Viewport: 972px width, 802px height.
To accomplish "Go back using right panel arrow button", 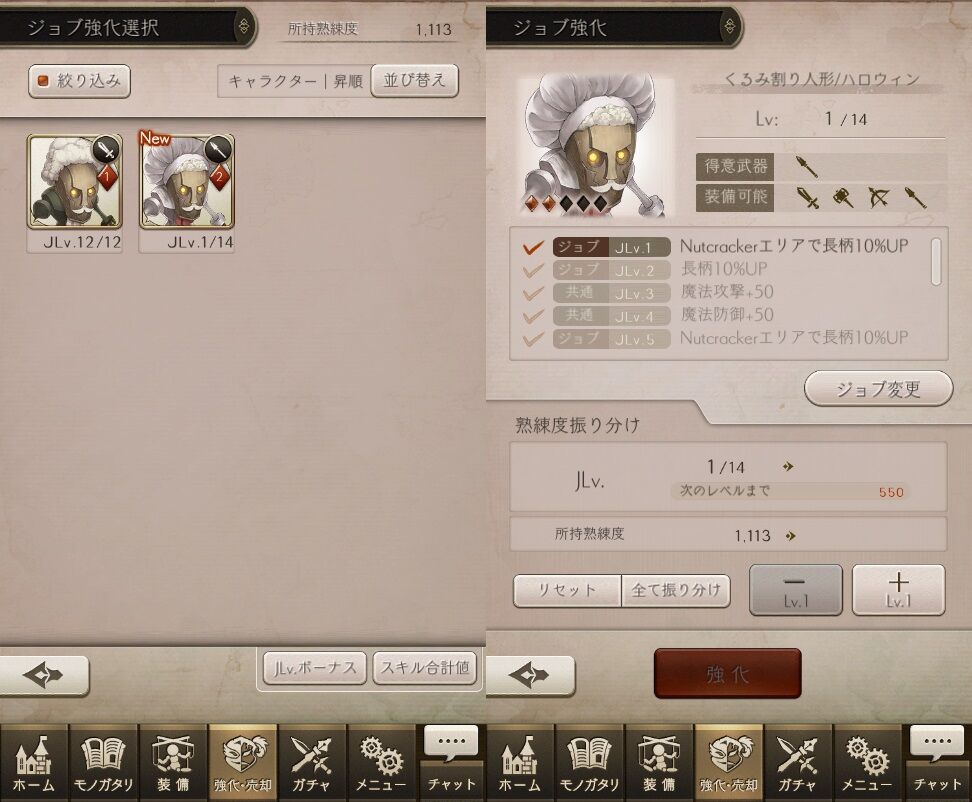I will click(530, 675).
